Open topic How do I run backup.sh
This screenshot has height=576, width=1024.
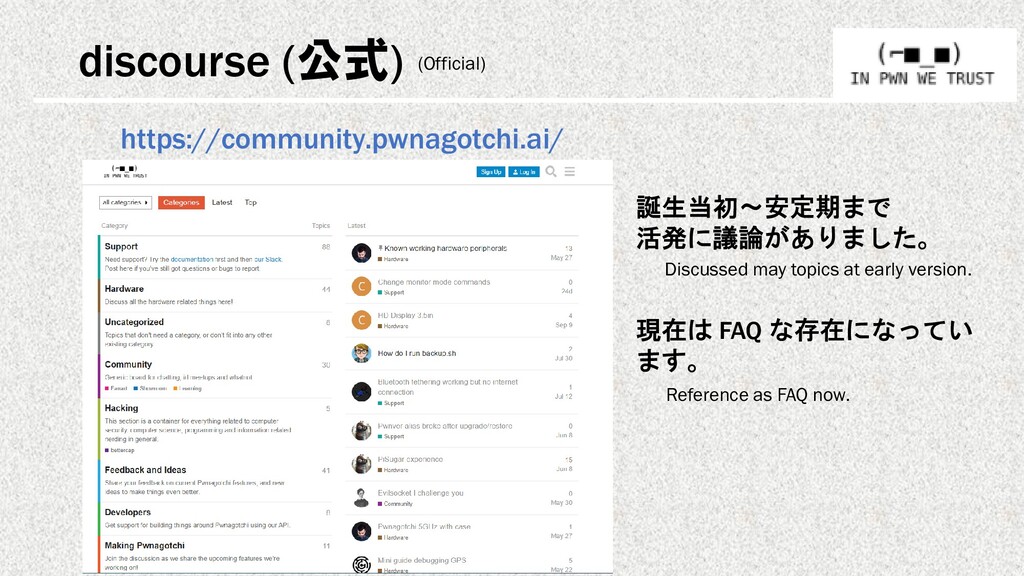(417, 353)
